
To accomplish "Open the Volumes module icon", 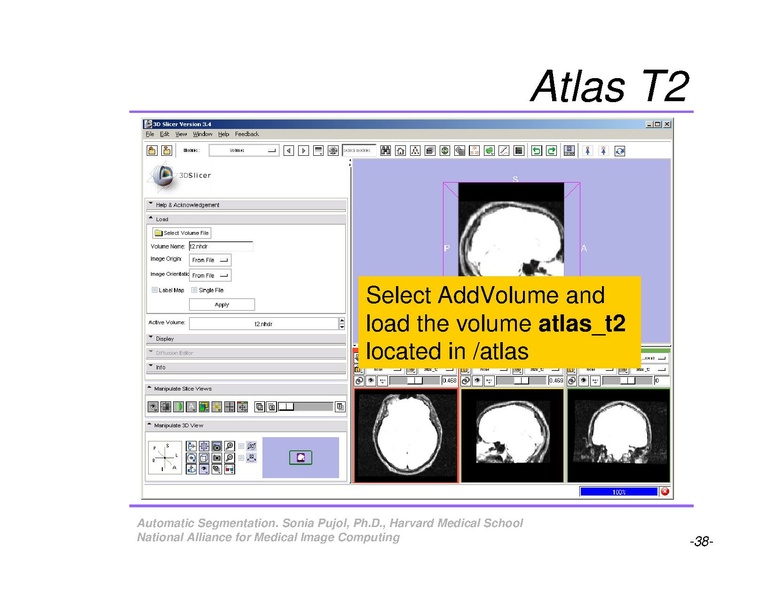I will 430,150.
